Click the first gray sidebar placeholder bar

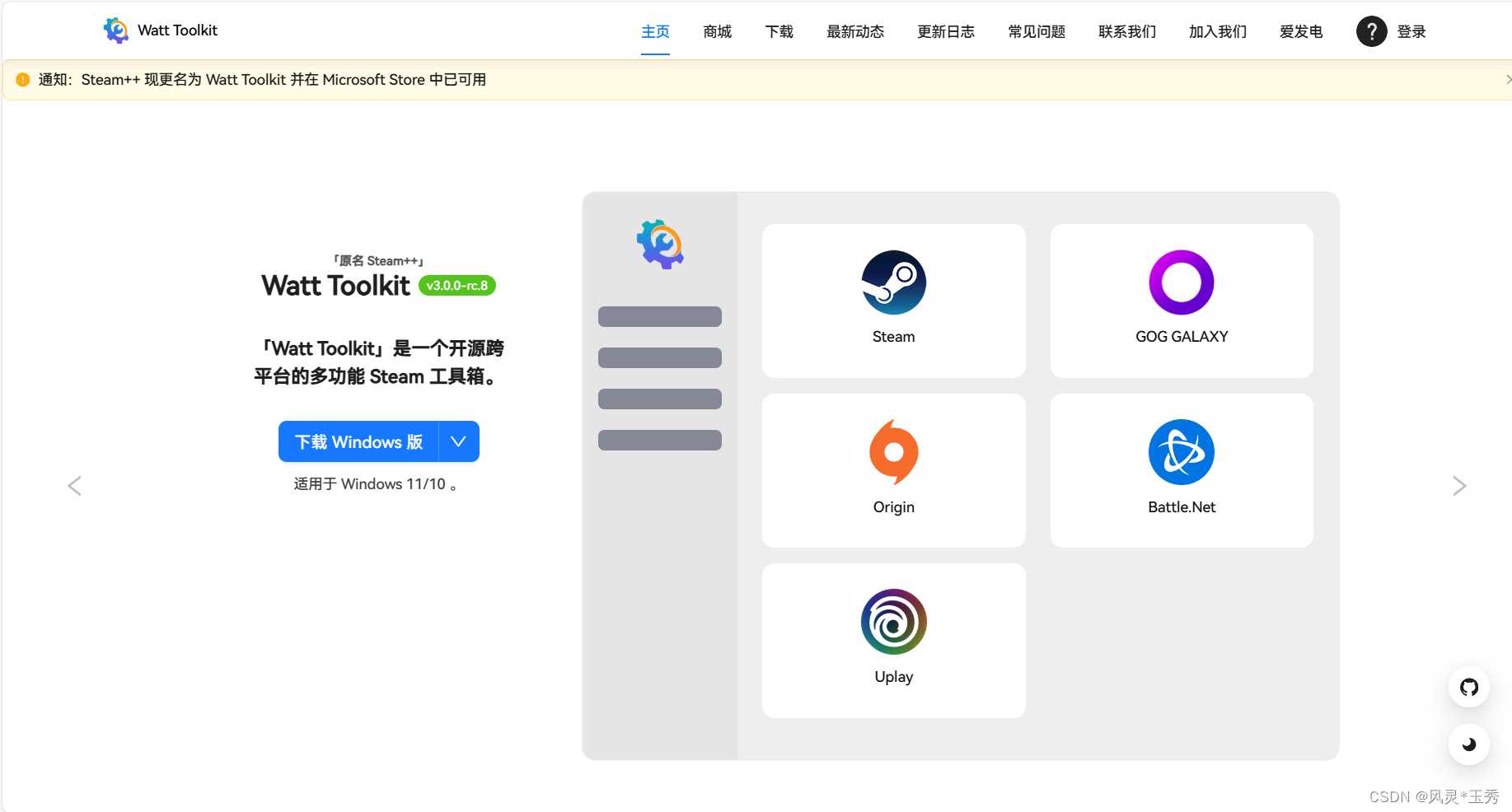pos(660,316)
